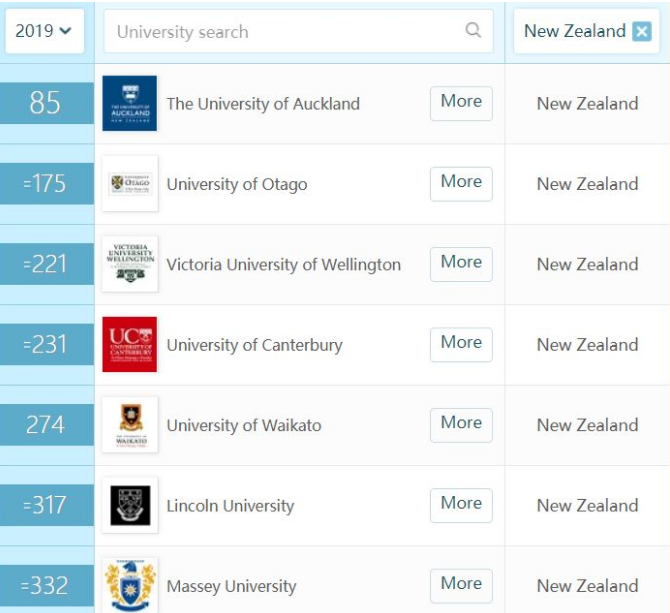Image resolution: width=670 pixels, height=613 pixels.
Task: Click More for The University of Auckland
Action: pyautogui.click(x=461, y=102)
